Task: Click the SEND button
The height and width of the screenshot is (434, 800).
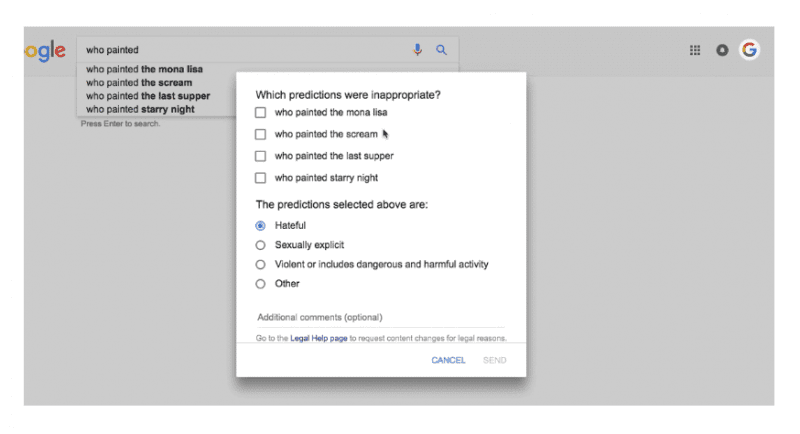Action: (494, 360)
